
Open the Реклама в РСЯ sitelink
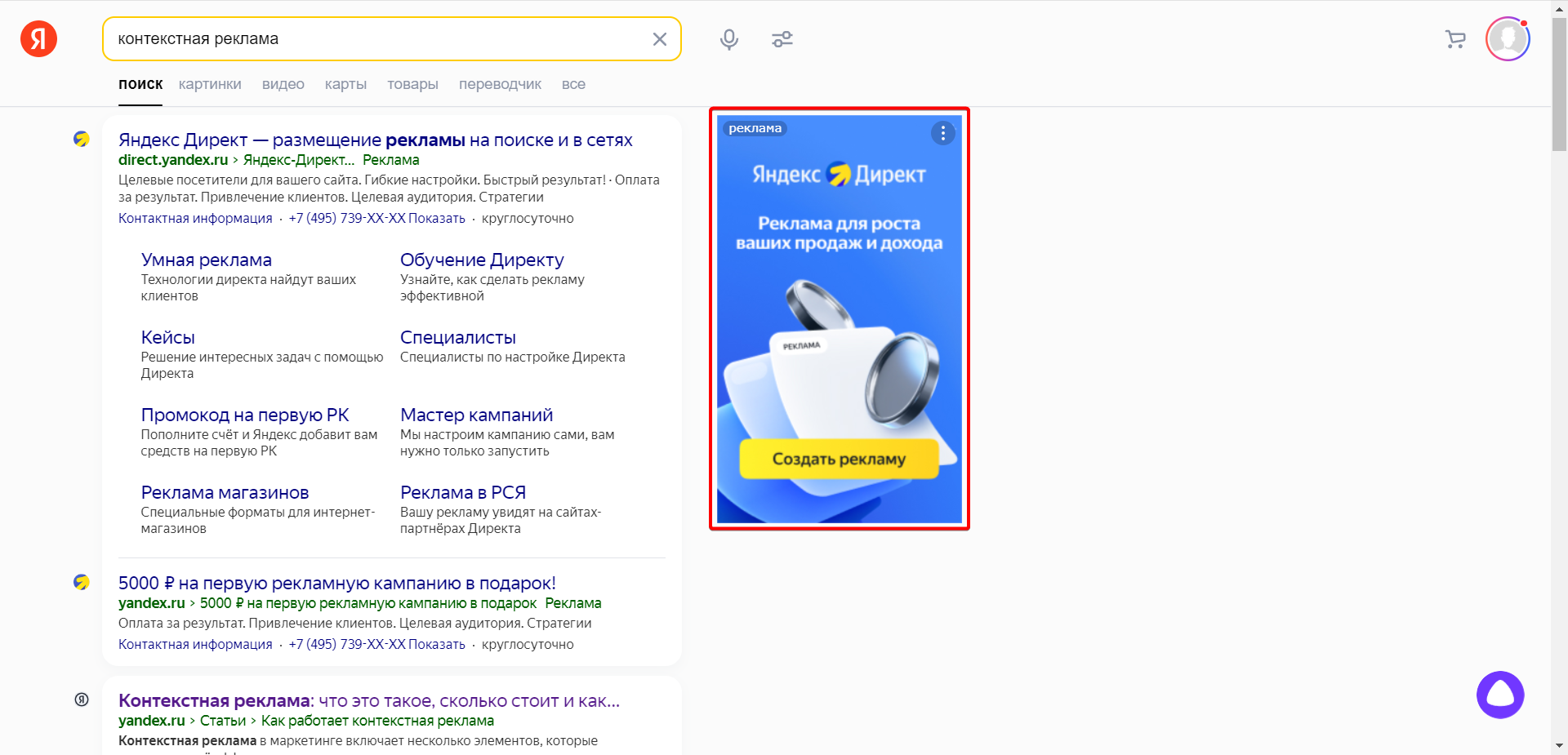[463, 492]
